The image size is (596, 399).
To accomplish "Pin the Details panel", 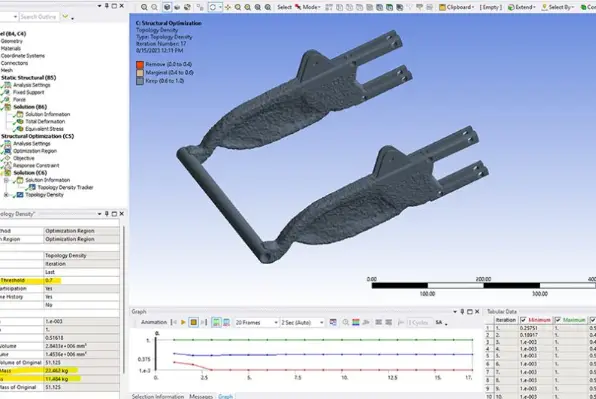I will coord(106,214).
